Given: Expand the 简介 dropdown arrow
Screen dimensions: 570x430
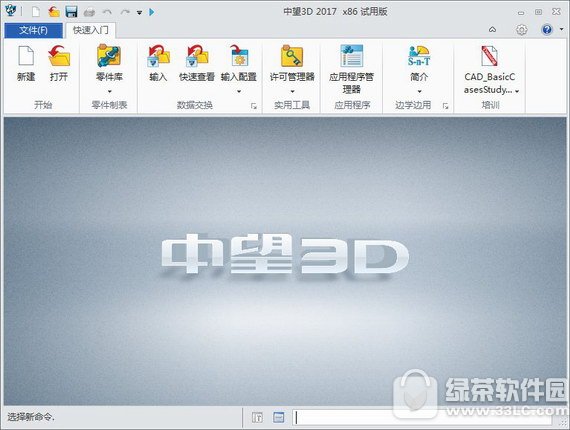Looking at the screenshot, I should [419, 91].
